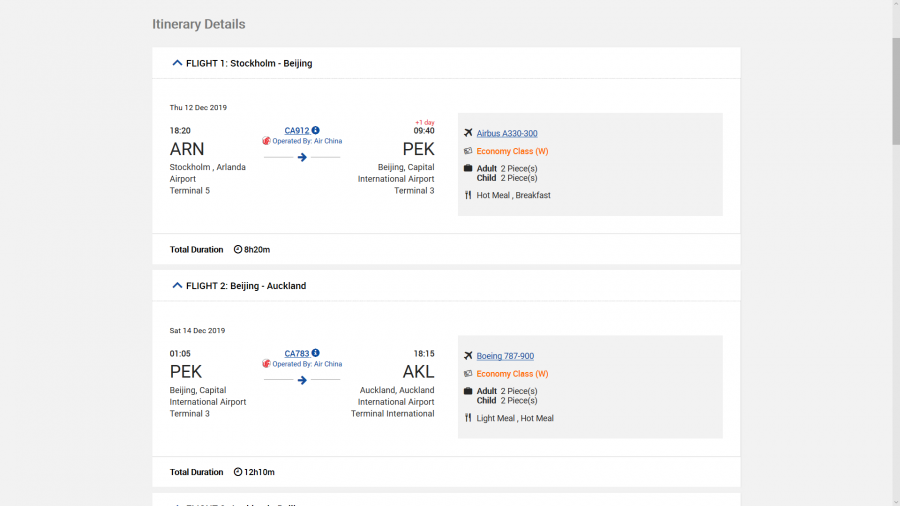This screenshot has height=506, width=900.
Task: Click the seat icon beside Flight 1 Economy Class
Action: tap(468, 152)
